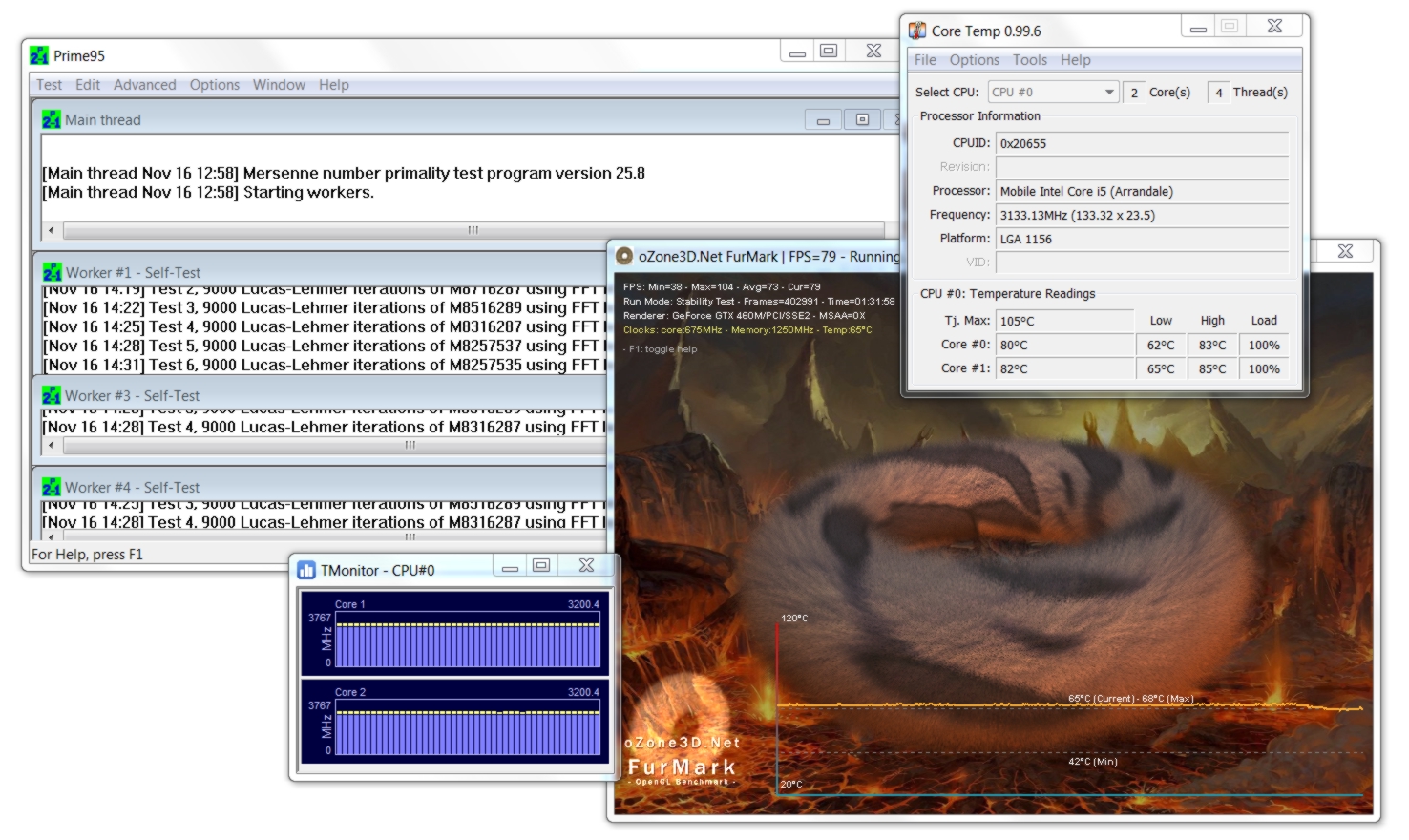Click Core #1 temperature 82°C field
This screenshot has height=840, width=1409.
click(1064, 369)
